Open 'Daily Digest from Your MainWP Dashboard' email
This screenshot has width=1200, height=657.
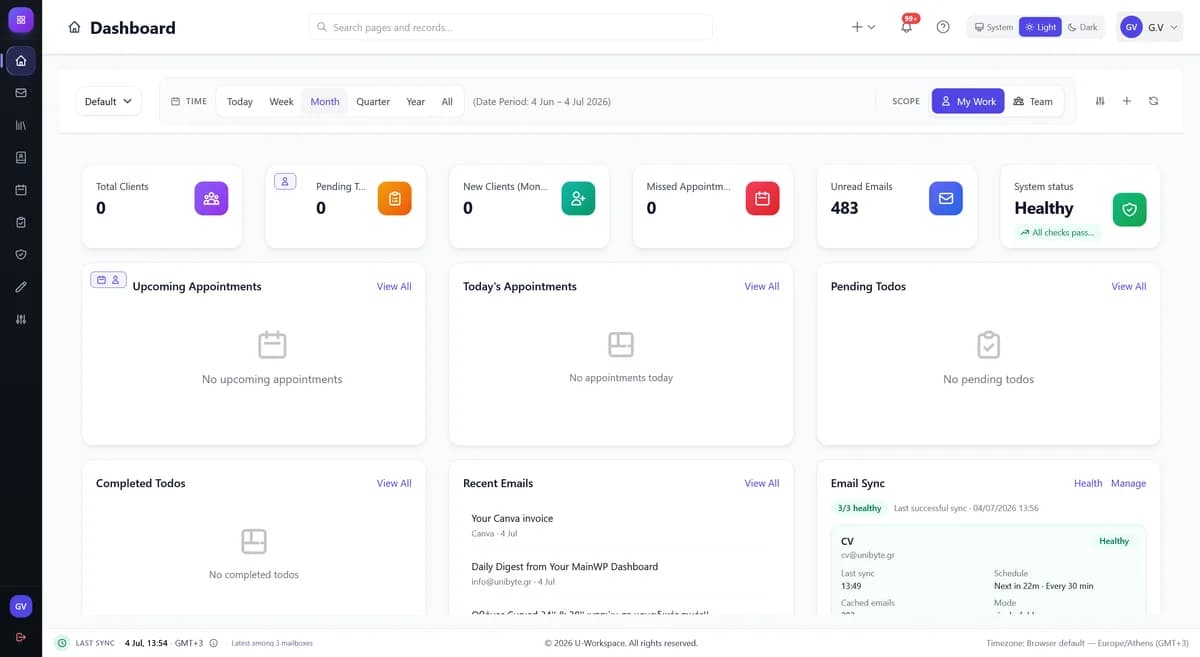click(x=621, y=573)
